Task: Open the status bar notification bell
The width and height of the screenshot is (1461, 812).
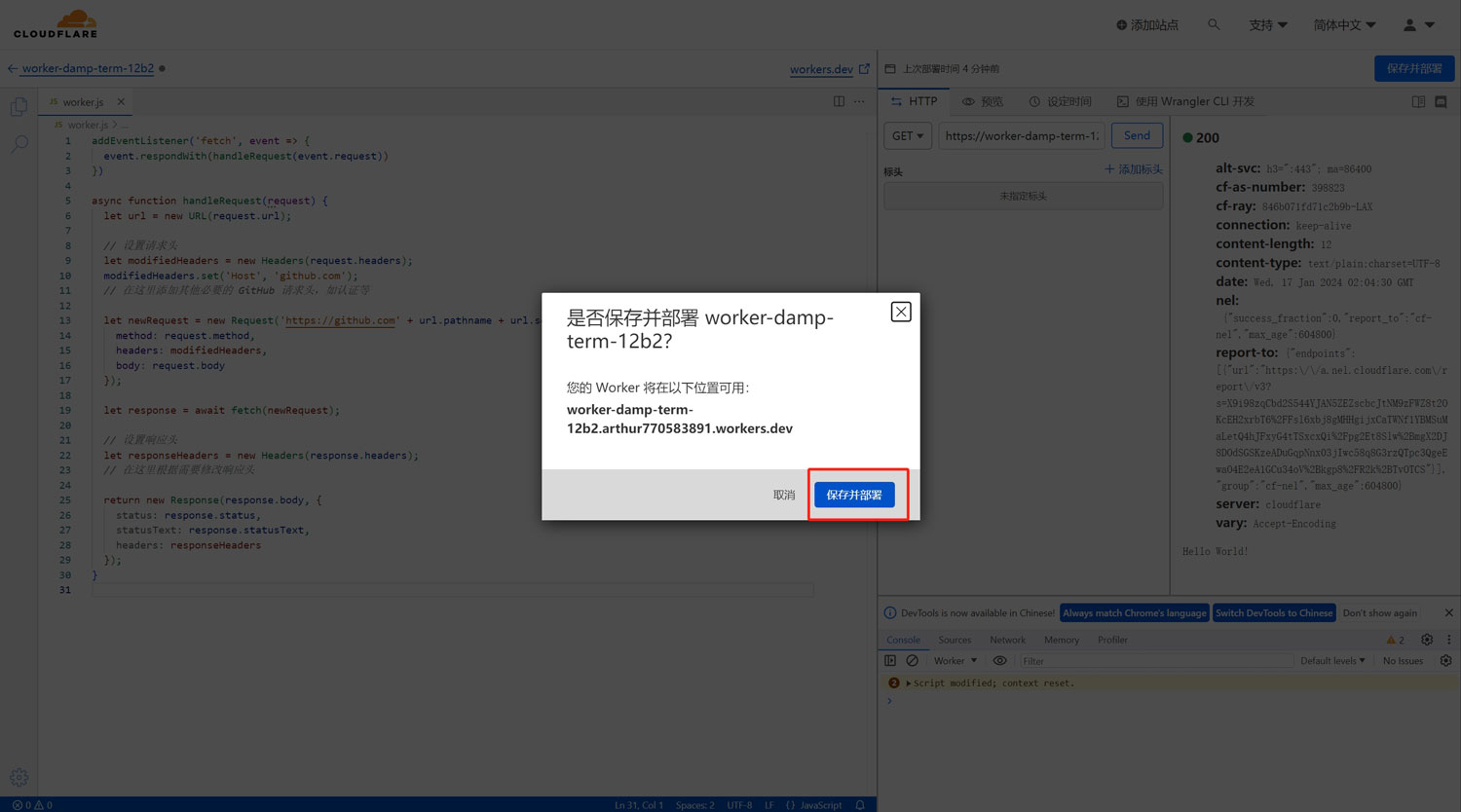Action: click(x=860, y=805)
